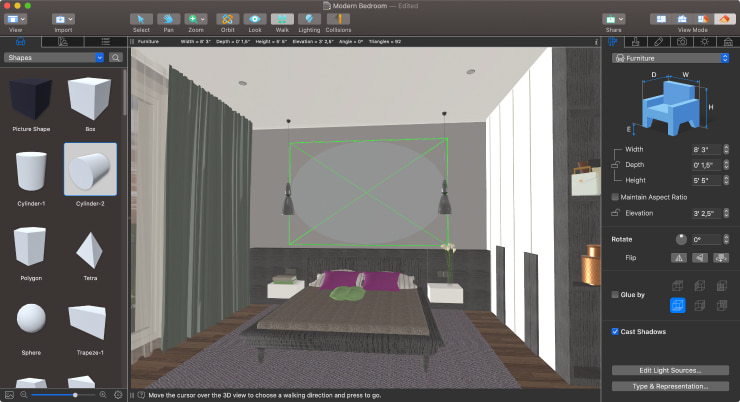
Task: Open the furniture library tab
Action: point(20,42)
